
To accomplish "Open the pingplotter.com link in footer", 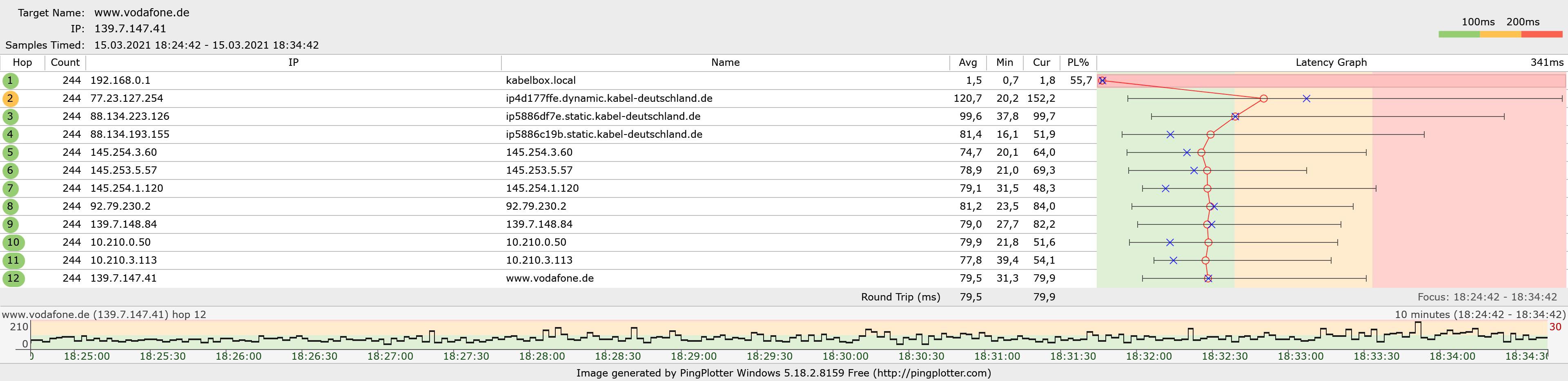I will [931, 373].
